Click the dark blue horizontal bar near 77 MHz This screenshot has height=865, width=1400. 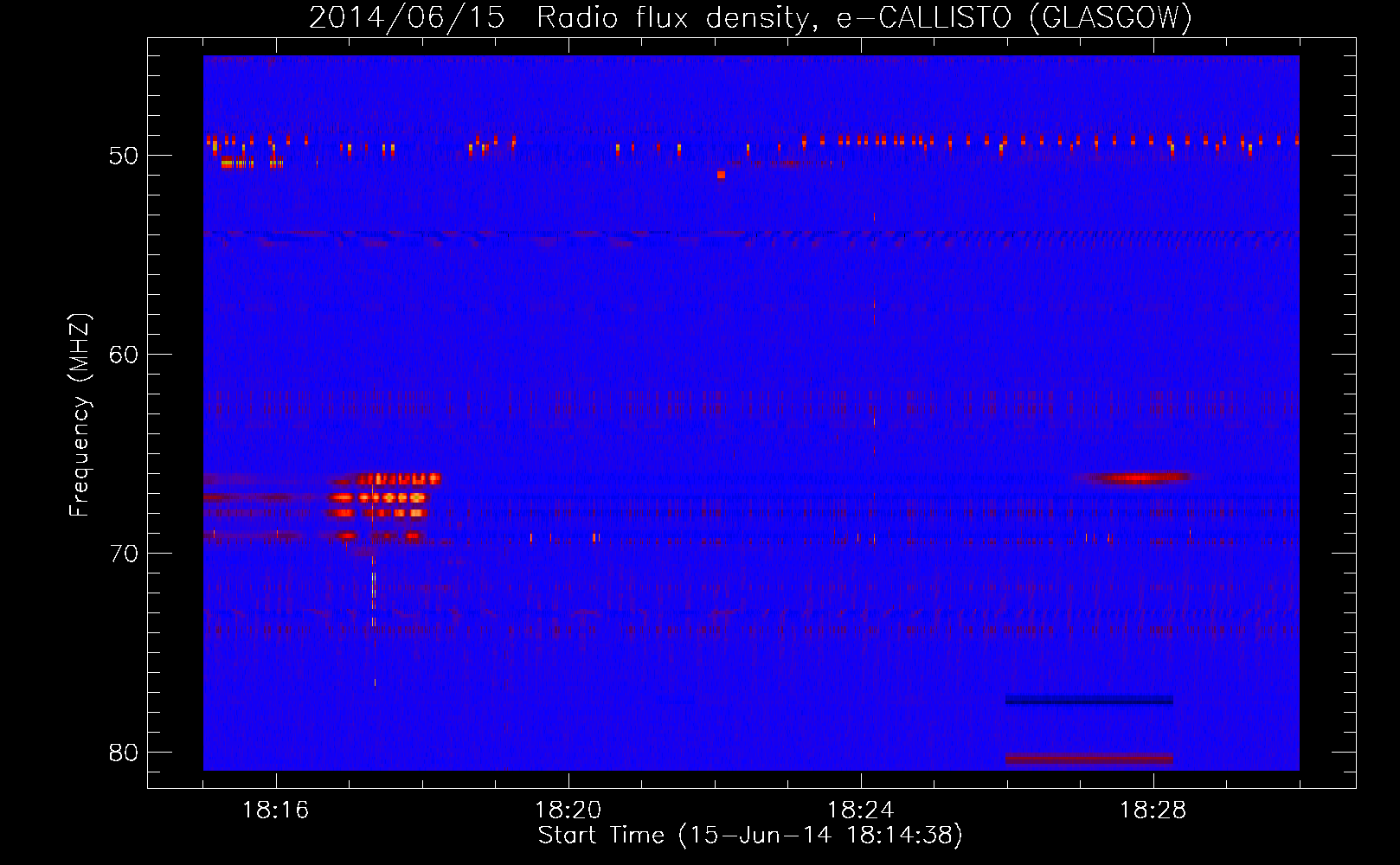pyautogui.click(x=1089, y=700)
